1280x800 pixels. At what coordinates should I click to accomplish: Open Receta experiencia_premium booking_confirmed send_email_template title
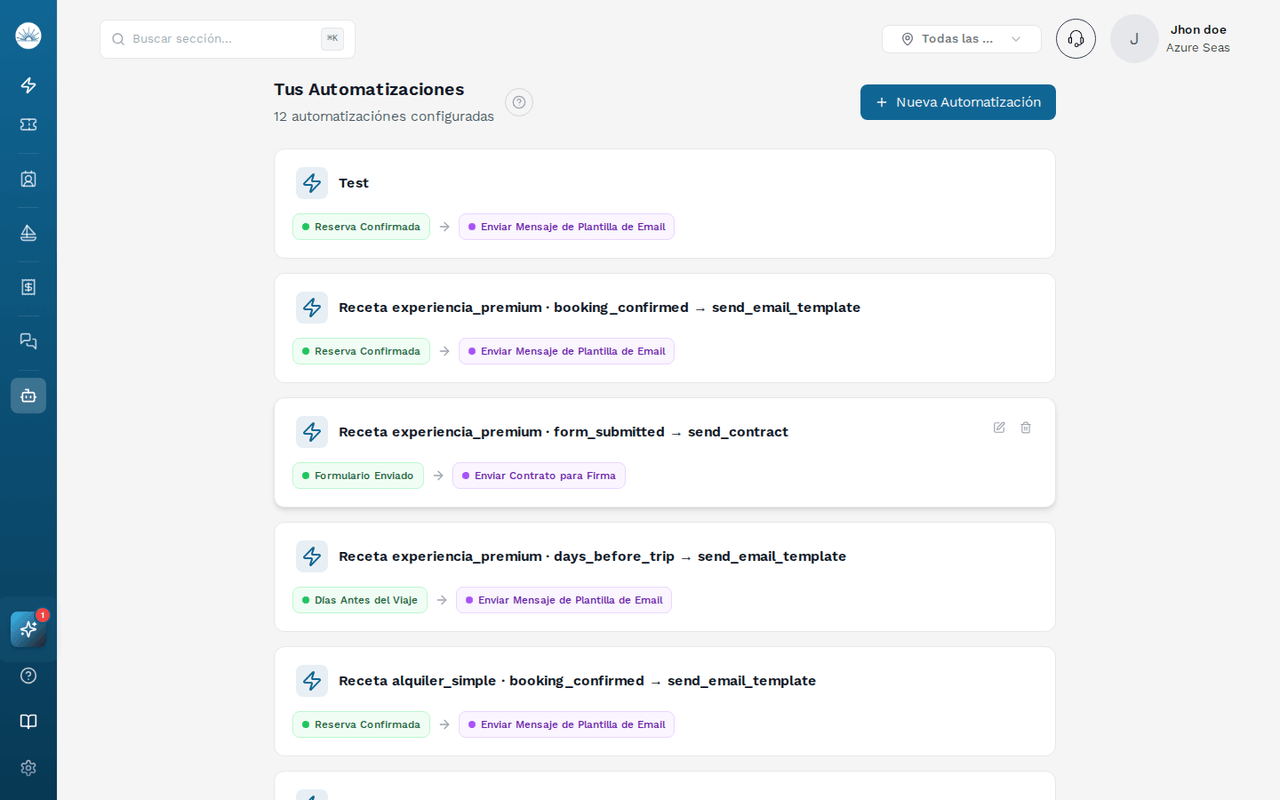pyautogui.click(x=600, y=307)
